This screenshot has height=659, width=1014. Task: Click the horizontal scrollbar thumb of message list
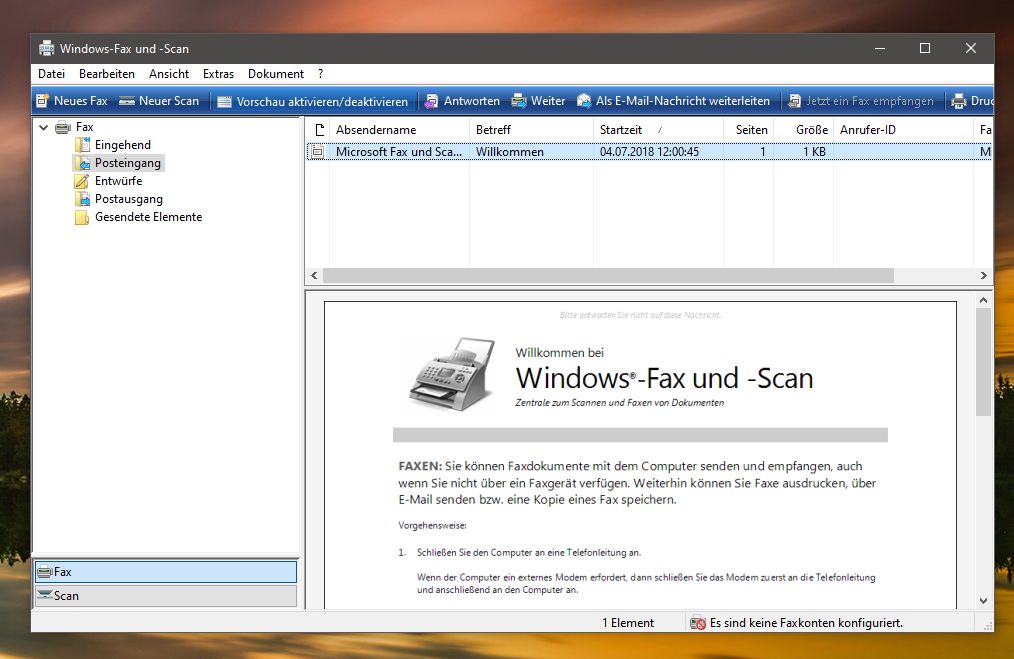pyautogui.click(x=609, y=275)
